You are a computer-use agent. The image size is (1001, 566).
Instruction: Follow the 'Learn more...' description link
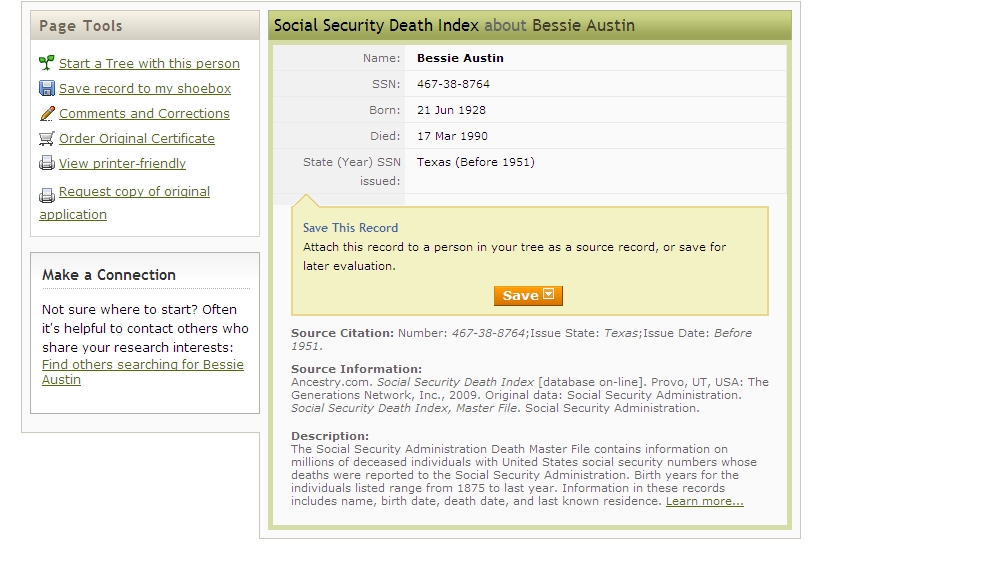[x=704, y=501]
